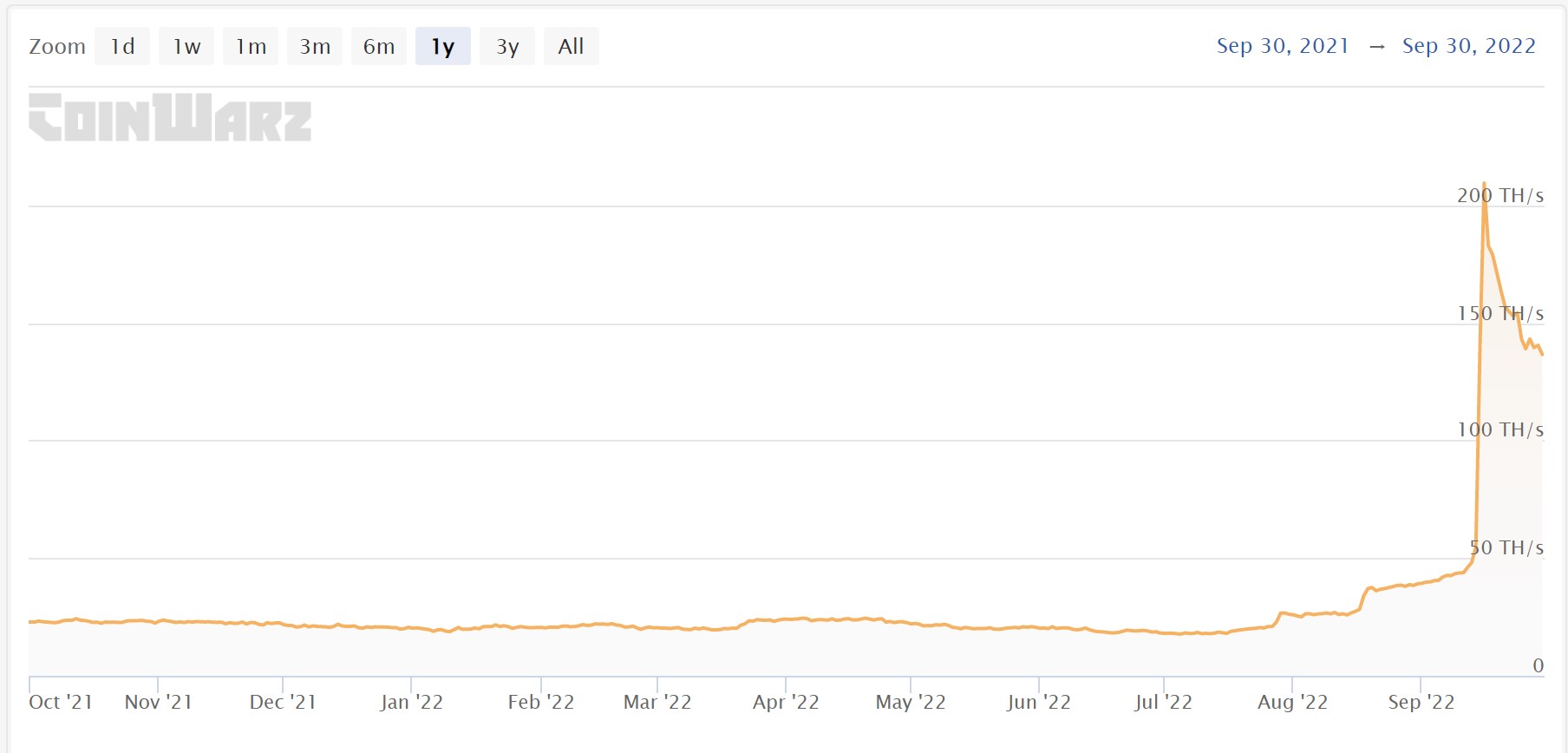Click the '150 TH/s' y-axis label
Image resolution: width=1568 pixels, height=753 pixels.
1500,313
